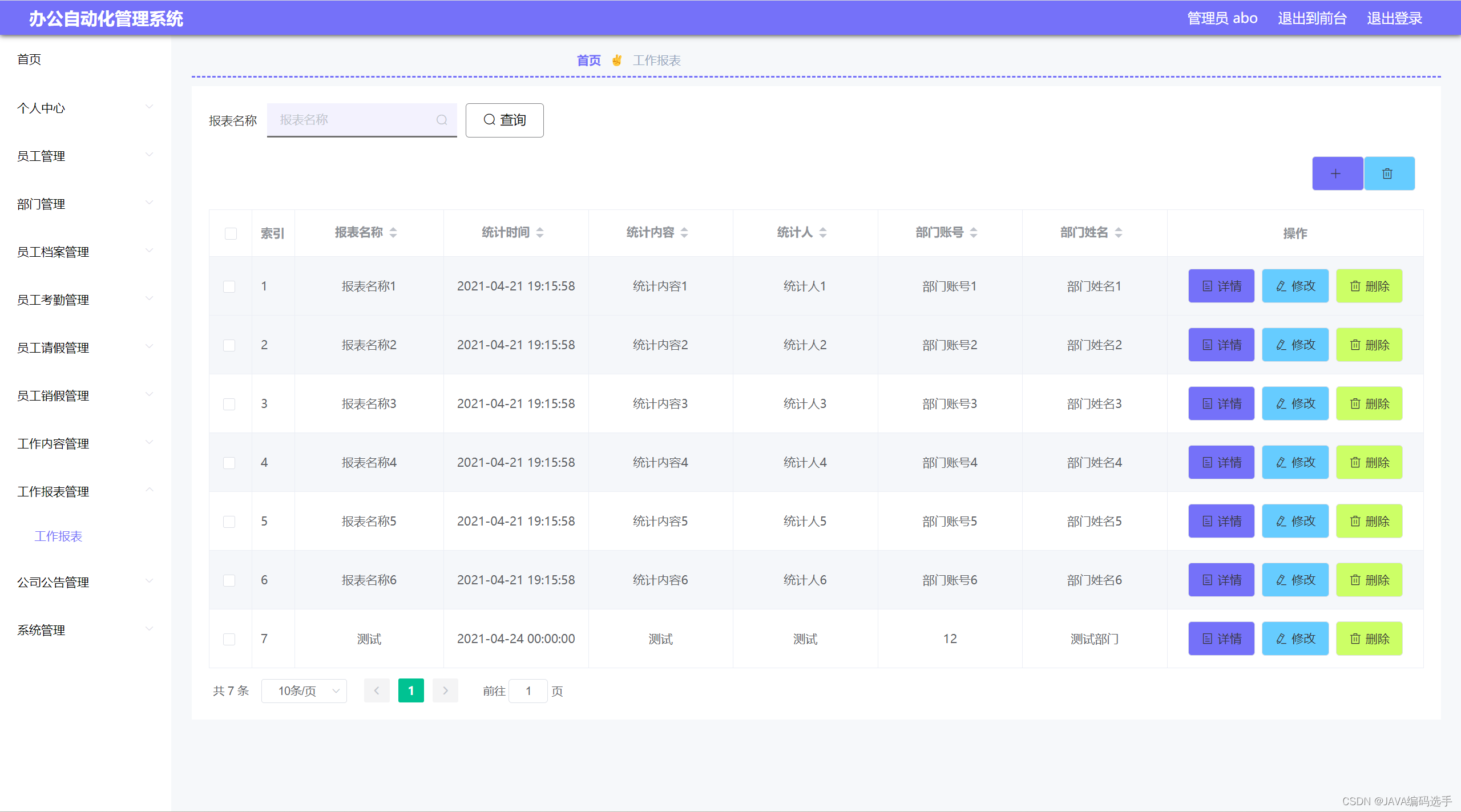Open 详情 for 测试 row
This screenshot has width=1461, height=812.
1221,639
